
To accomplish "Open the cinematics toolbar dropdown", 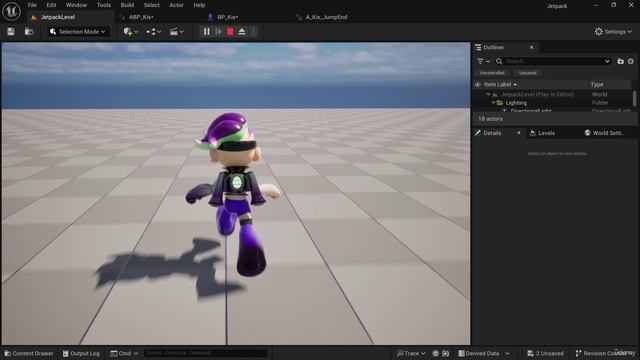I will coord(177,31).
